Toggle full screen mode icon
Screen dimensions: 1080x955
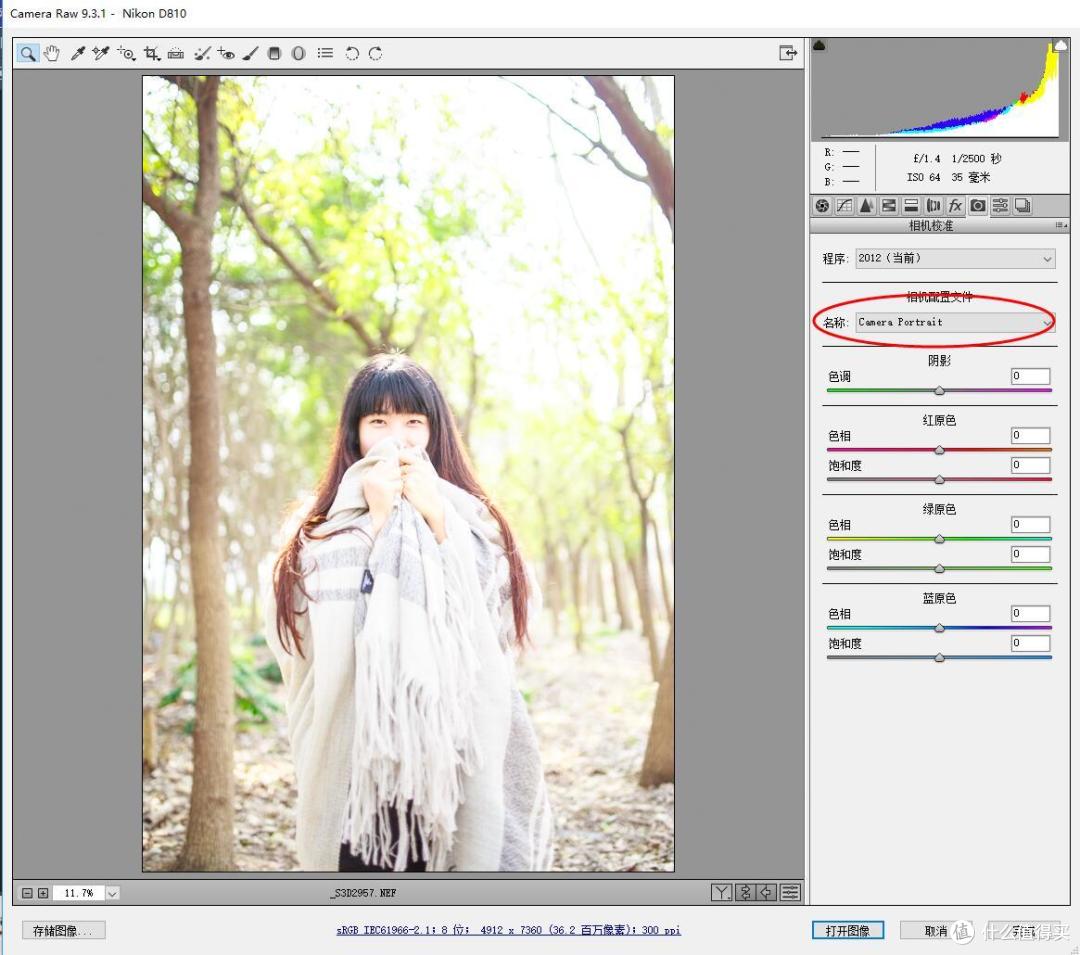tap(788, 53)
